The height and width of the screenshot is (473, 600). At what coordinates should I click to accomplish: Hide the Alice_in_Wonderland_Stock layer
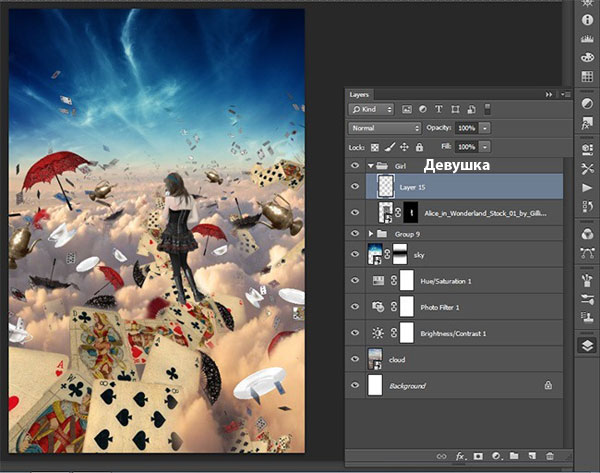355,212
